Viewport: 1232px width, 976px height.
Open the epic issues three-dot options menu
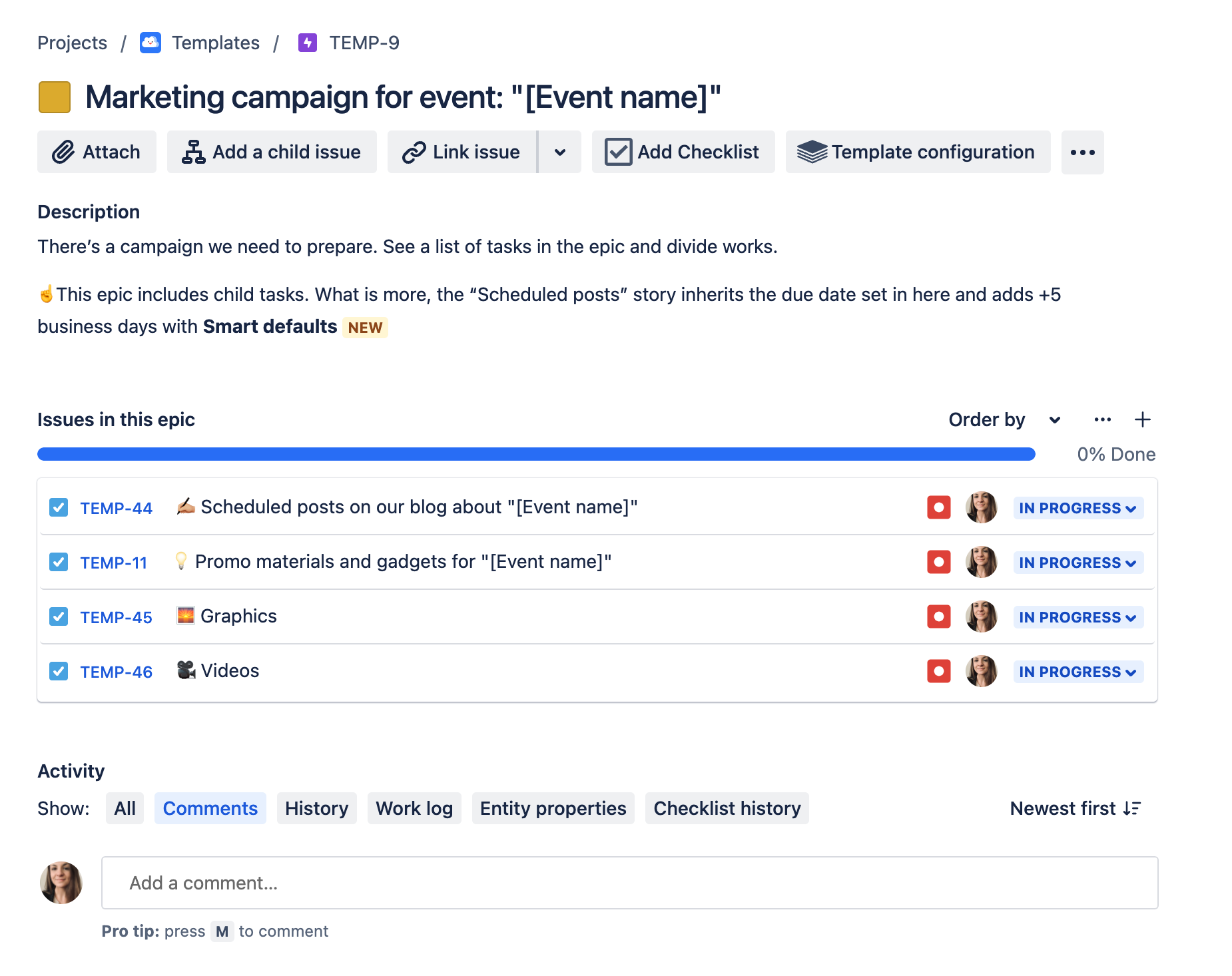1103,419
